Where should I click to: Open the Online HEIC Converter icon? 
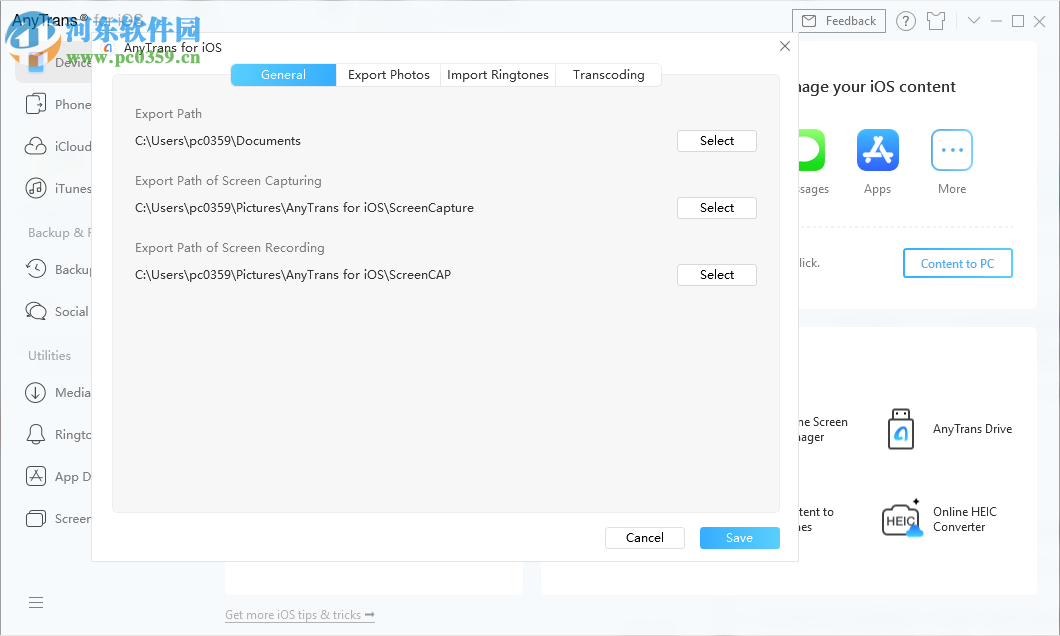coord(901,520)
